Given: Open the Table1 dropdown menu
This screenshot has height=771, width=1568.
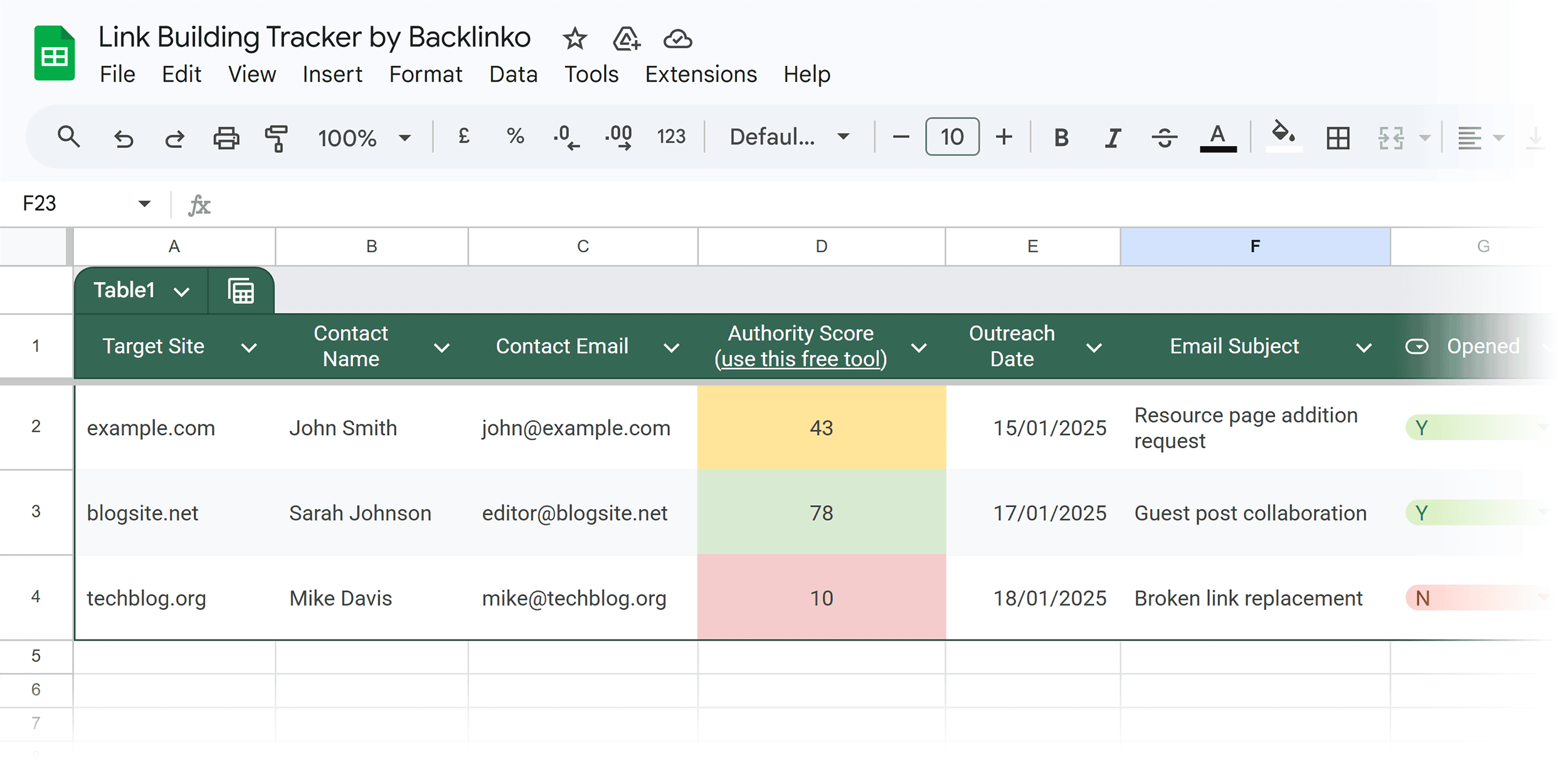Looking at the screenshot, I should click(183, 290).
